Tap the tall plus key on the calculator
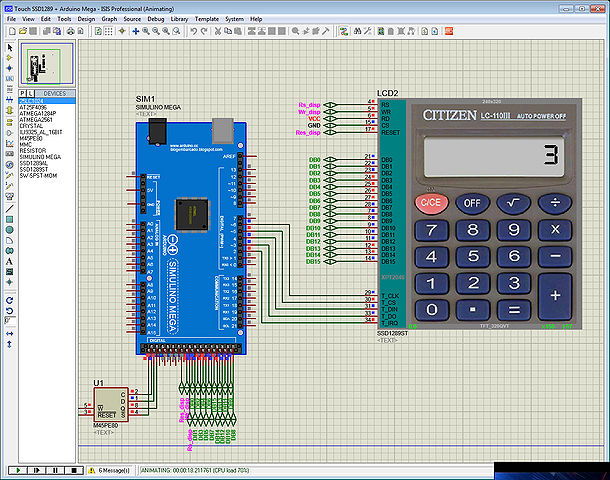The image size is (610, 480). 555,296
